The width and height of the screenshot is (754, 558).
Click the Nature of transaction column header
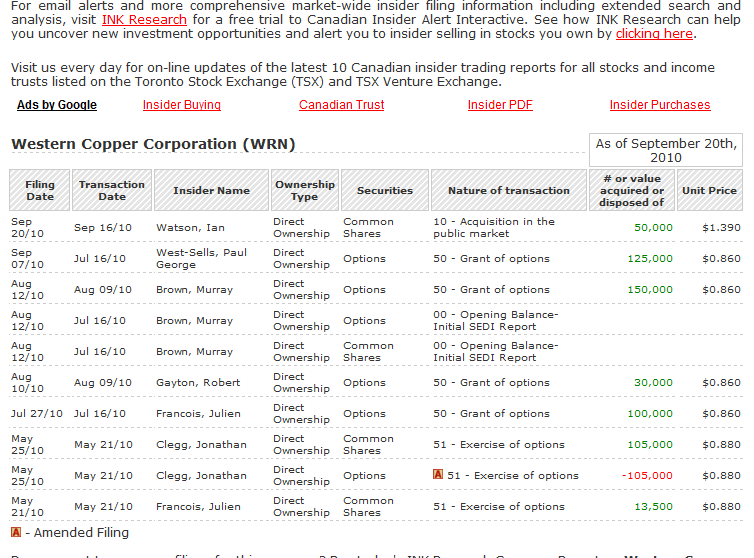509,190
